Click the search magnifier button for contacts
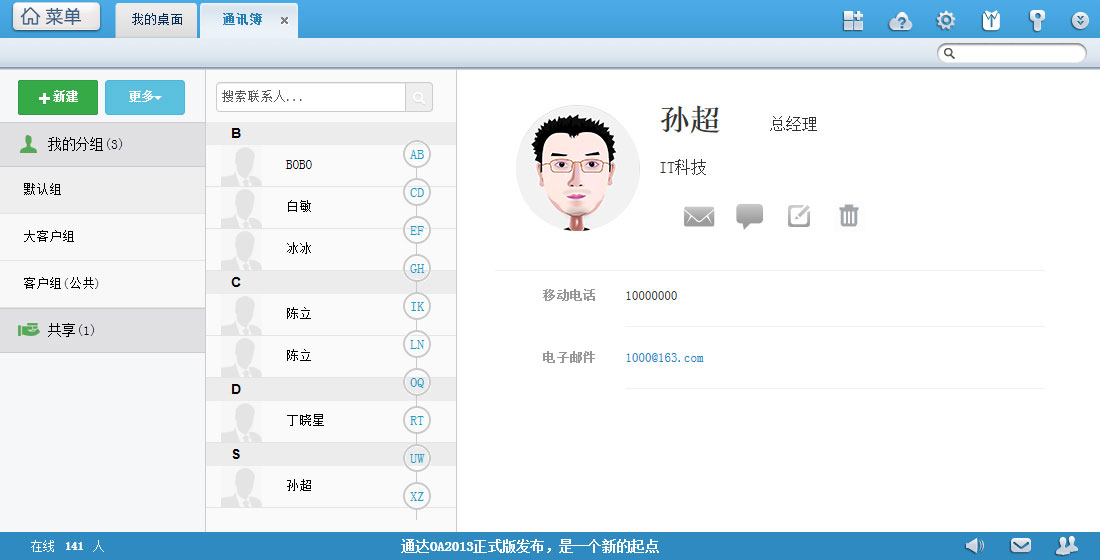This screenshot has width=1100, height=560. point(419,97)
